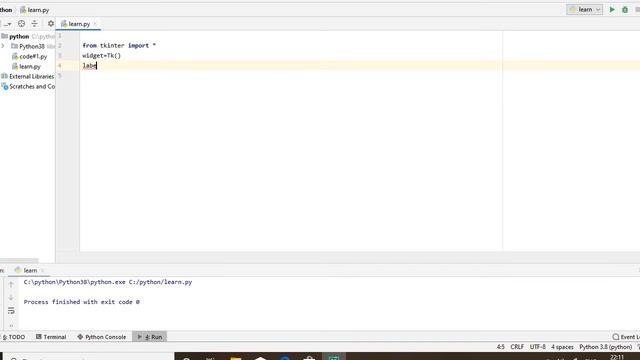Image resolution: width=640 pixels, height=360 pixels.
Task: Click the python.exe command path output line
Action: coord(108,282)
